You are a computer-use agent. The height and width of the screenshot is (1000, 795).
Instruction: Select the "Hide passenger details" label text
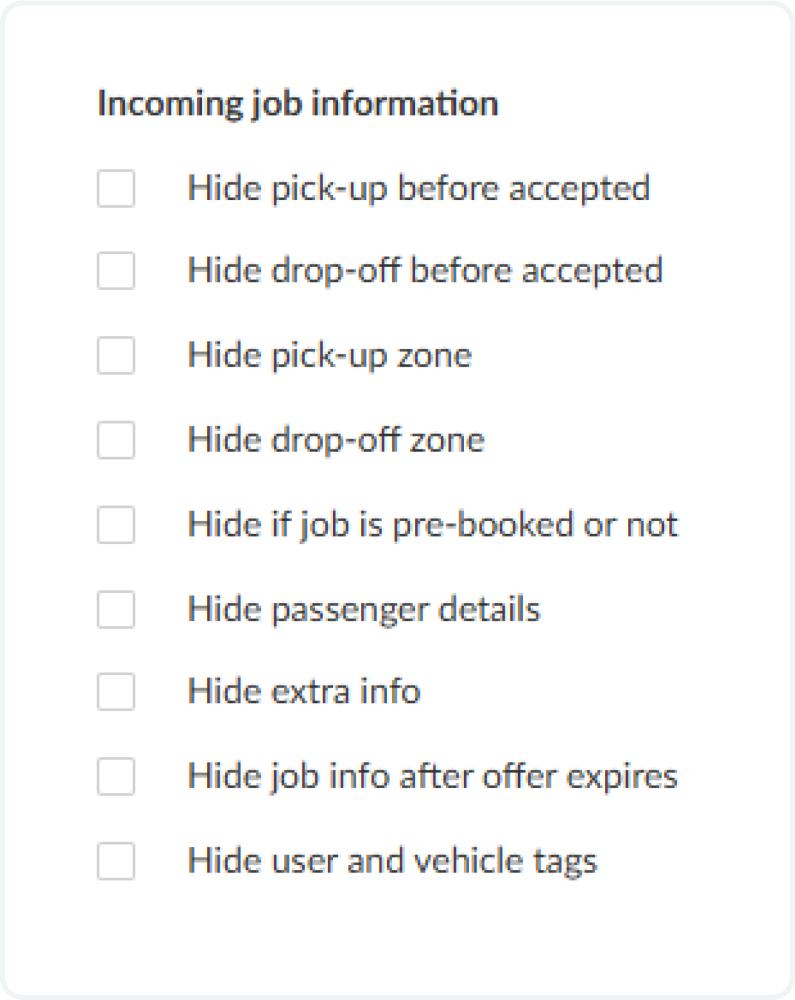[x=363, y=609]
